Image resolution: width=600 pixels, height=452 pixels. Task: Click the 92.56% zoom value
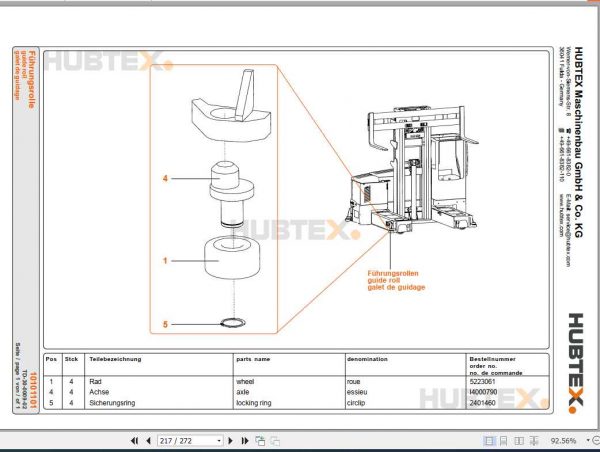(x=563, y=441)
